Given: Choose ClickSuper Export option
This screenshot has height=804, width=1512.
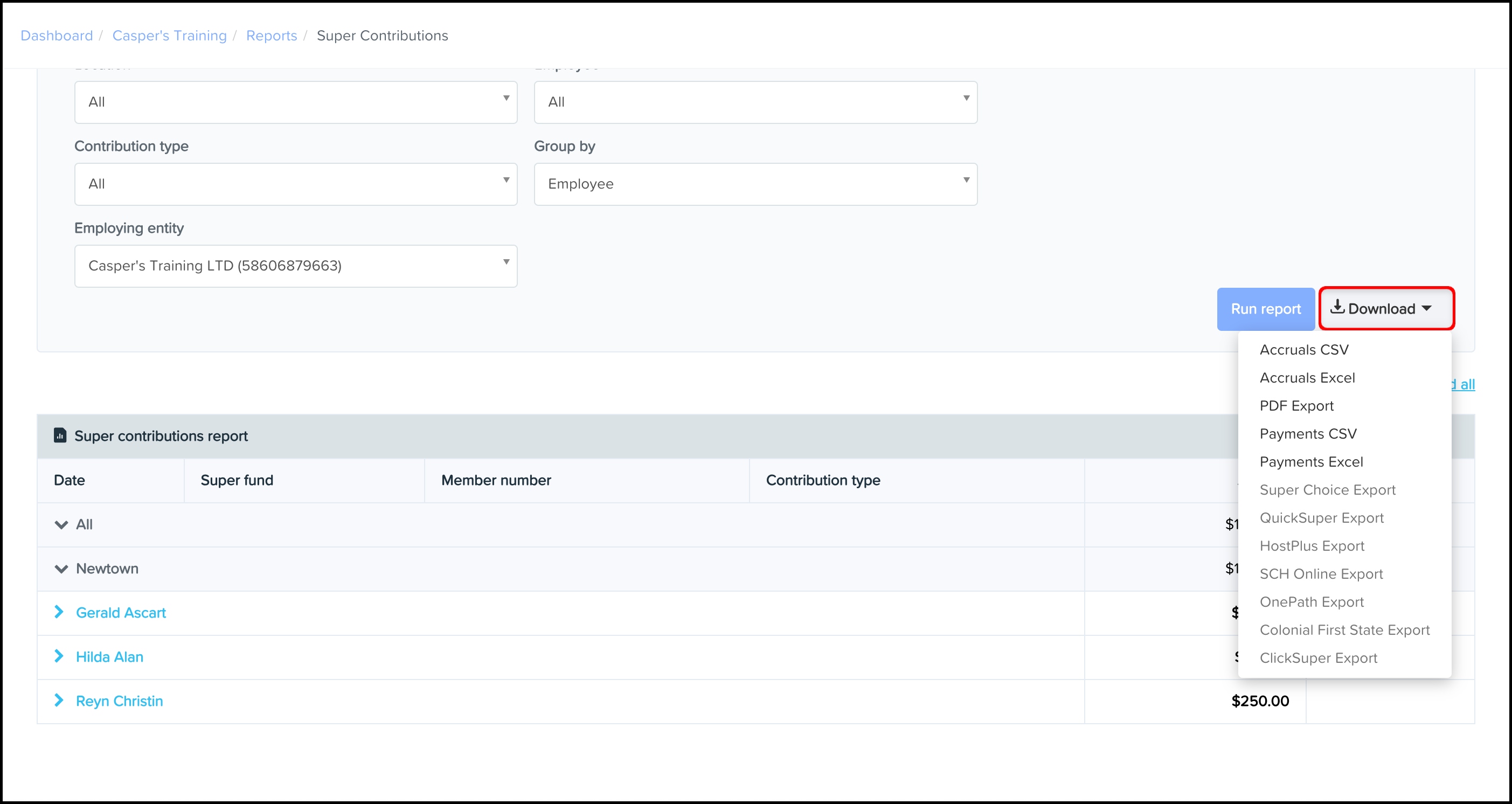Looking at the screenshot, I should pos(1317,658).
